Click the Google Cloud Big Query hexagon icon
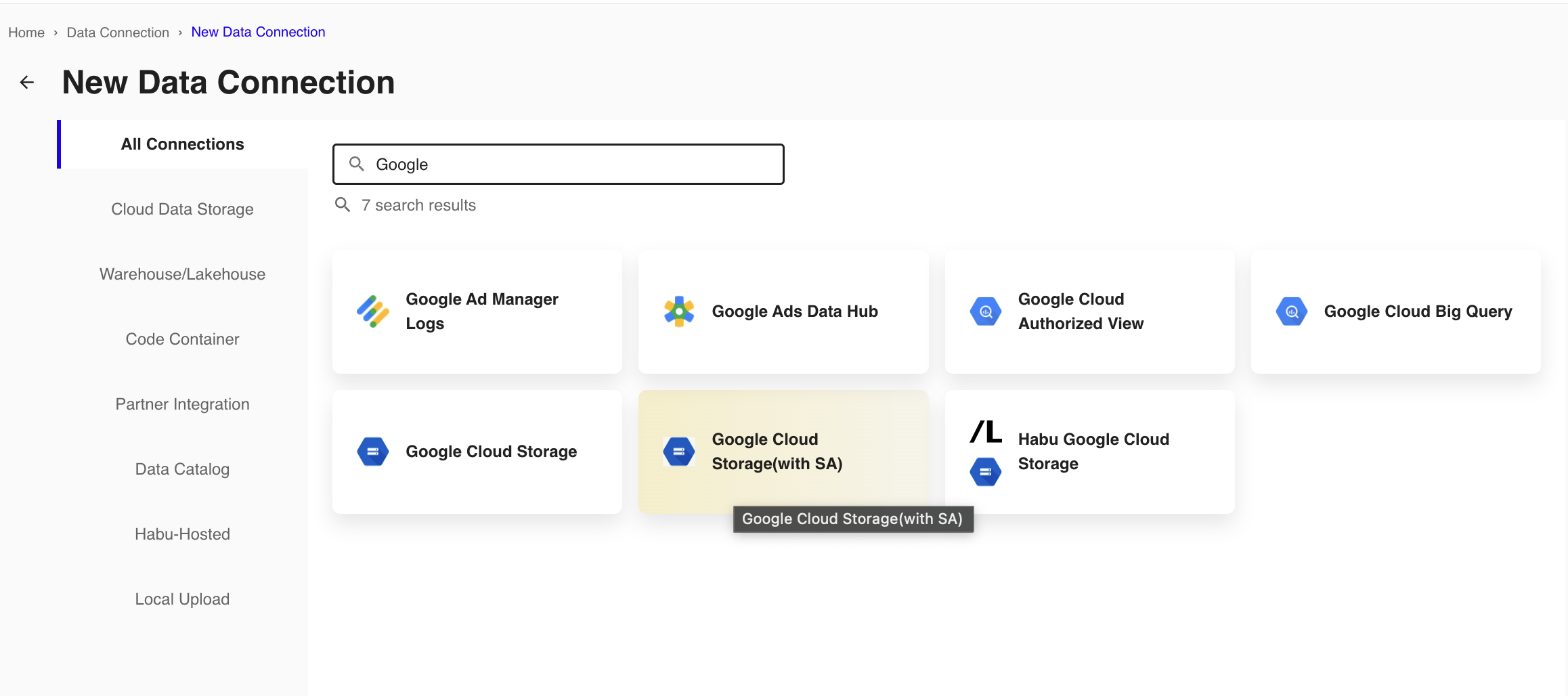The width and height of the screenshot is (1568, 696). coord(1292,311)
